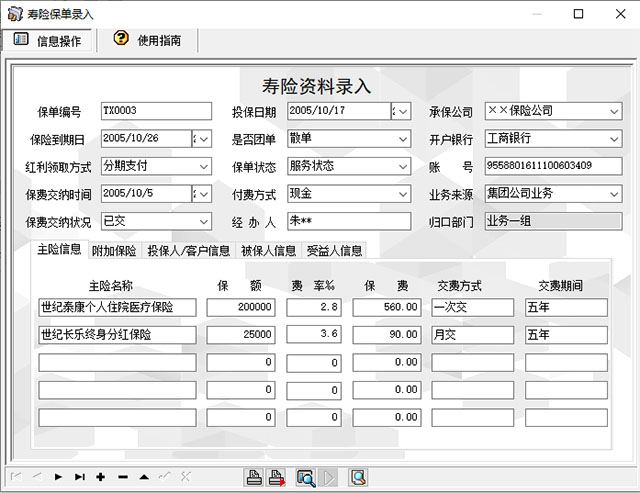The image size is (640, 493).
Task: Click 费率 field 2.8
Action: point(313,307)
